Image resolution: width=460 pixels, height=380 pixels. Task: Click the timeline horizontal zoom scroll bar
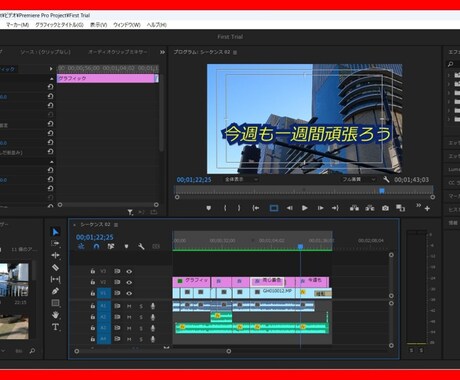[153, 351]
